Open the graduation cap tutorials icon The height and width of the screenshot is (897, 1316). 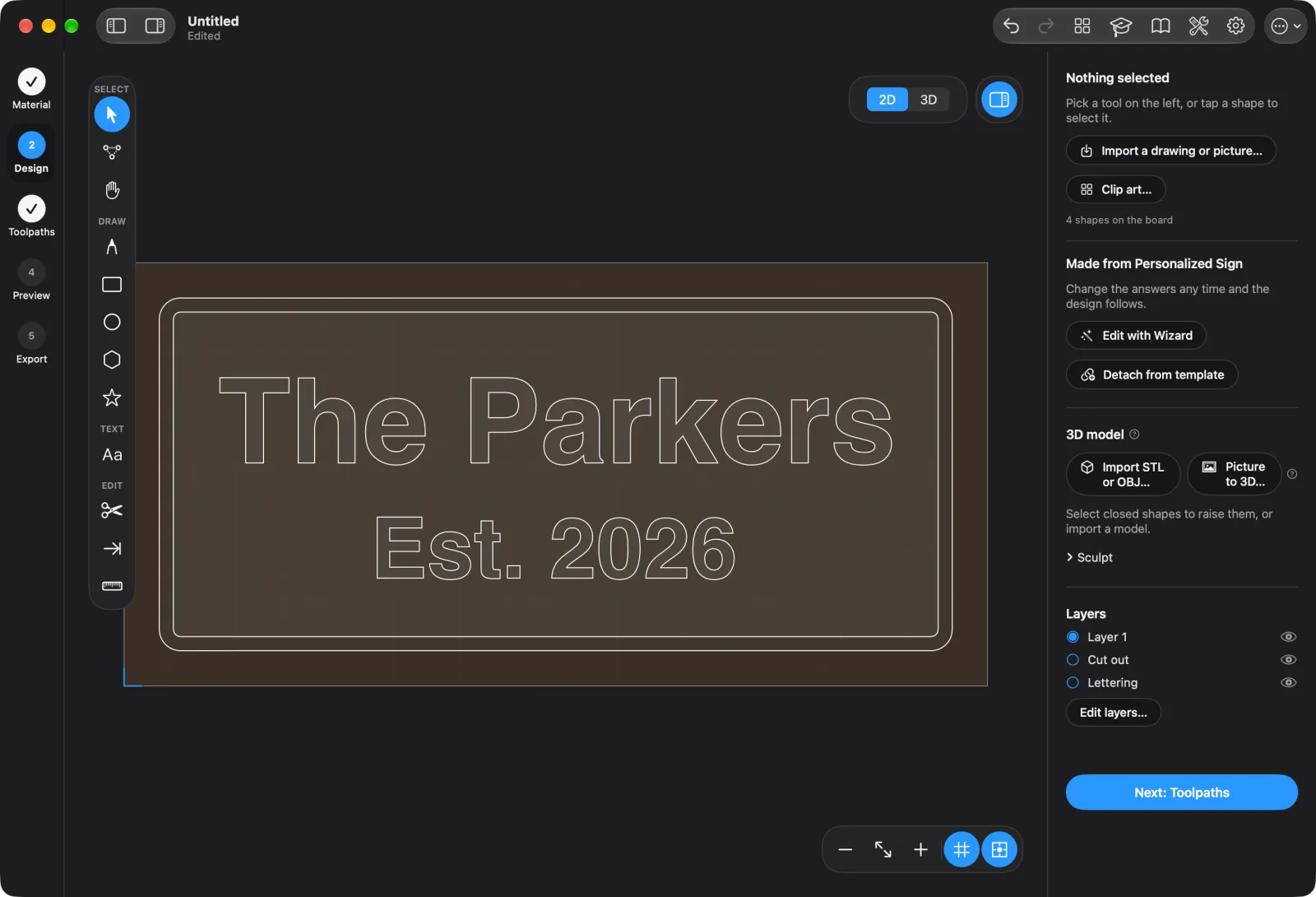pyautogui.click(x=1121, y=26)
